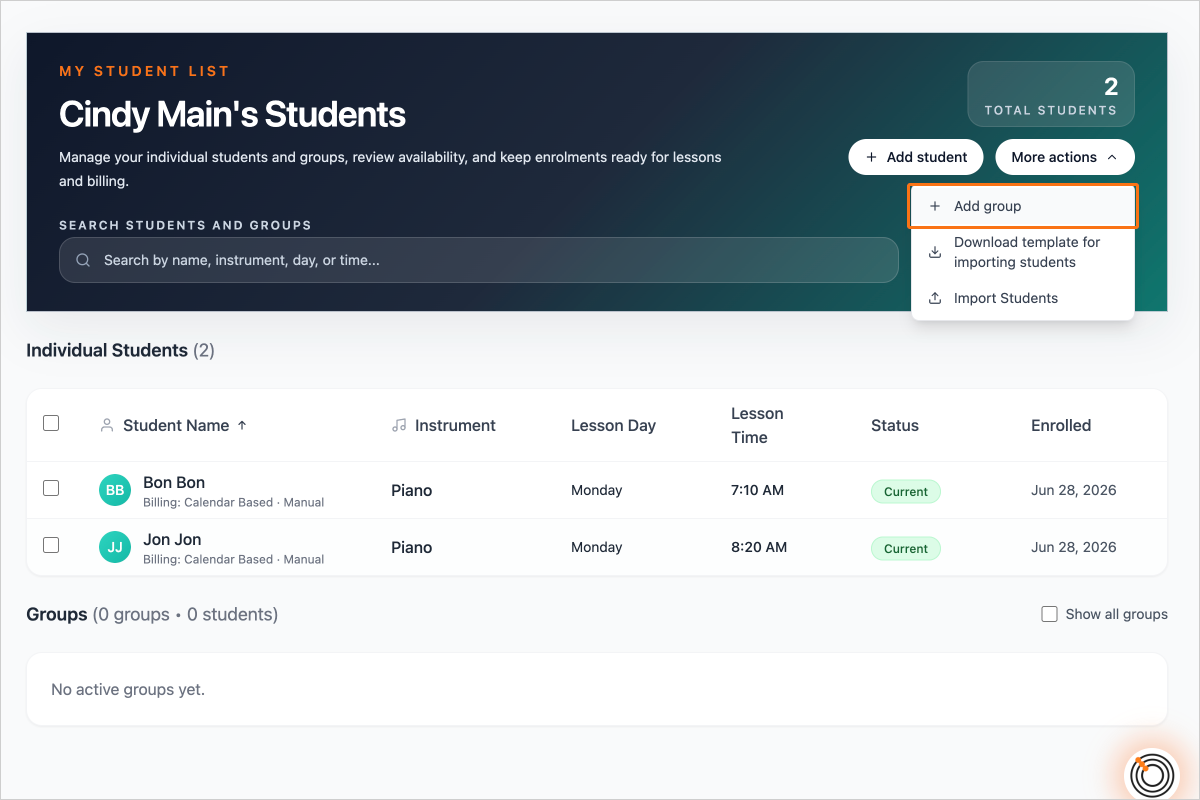1200x800 pixels.
Task: Click Monday in Jon Jon's row
Action: tap(596, 547)
